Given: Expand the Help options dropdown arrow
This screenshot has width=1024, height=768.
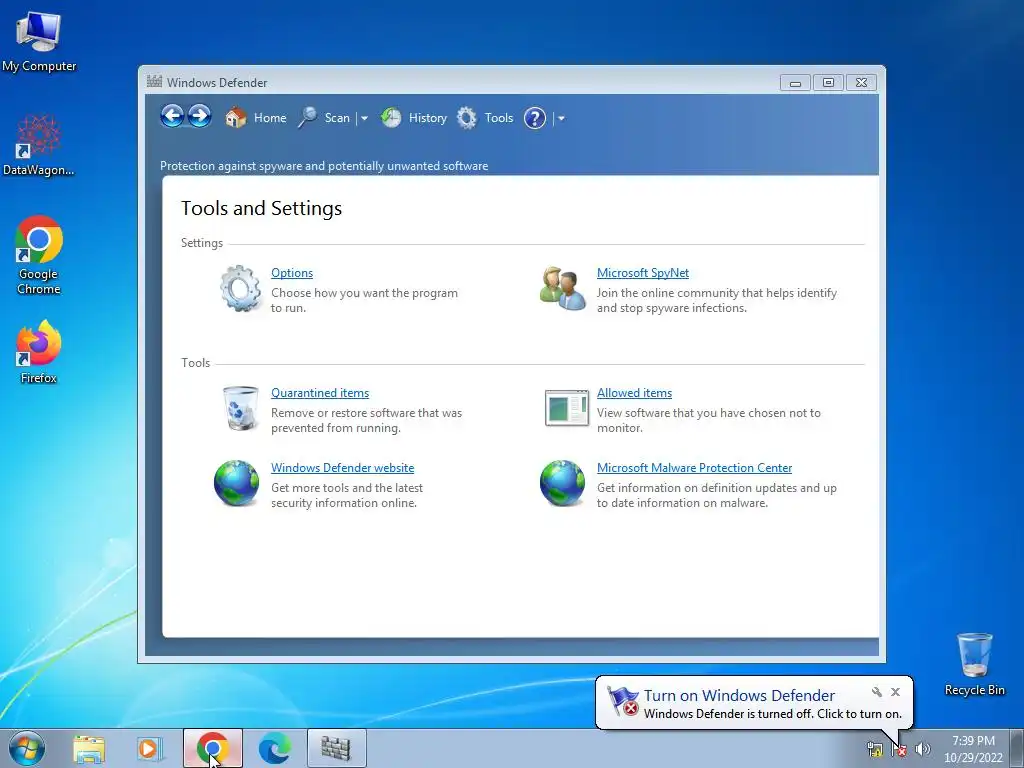Looking at the screenshot, I should (561, 118).
